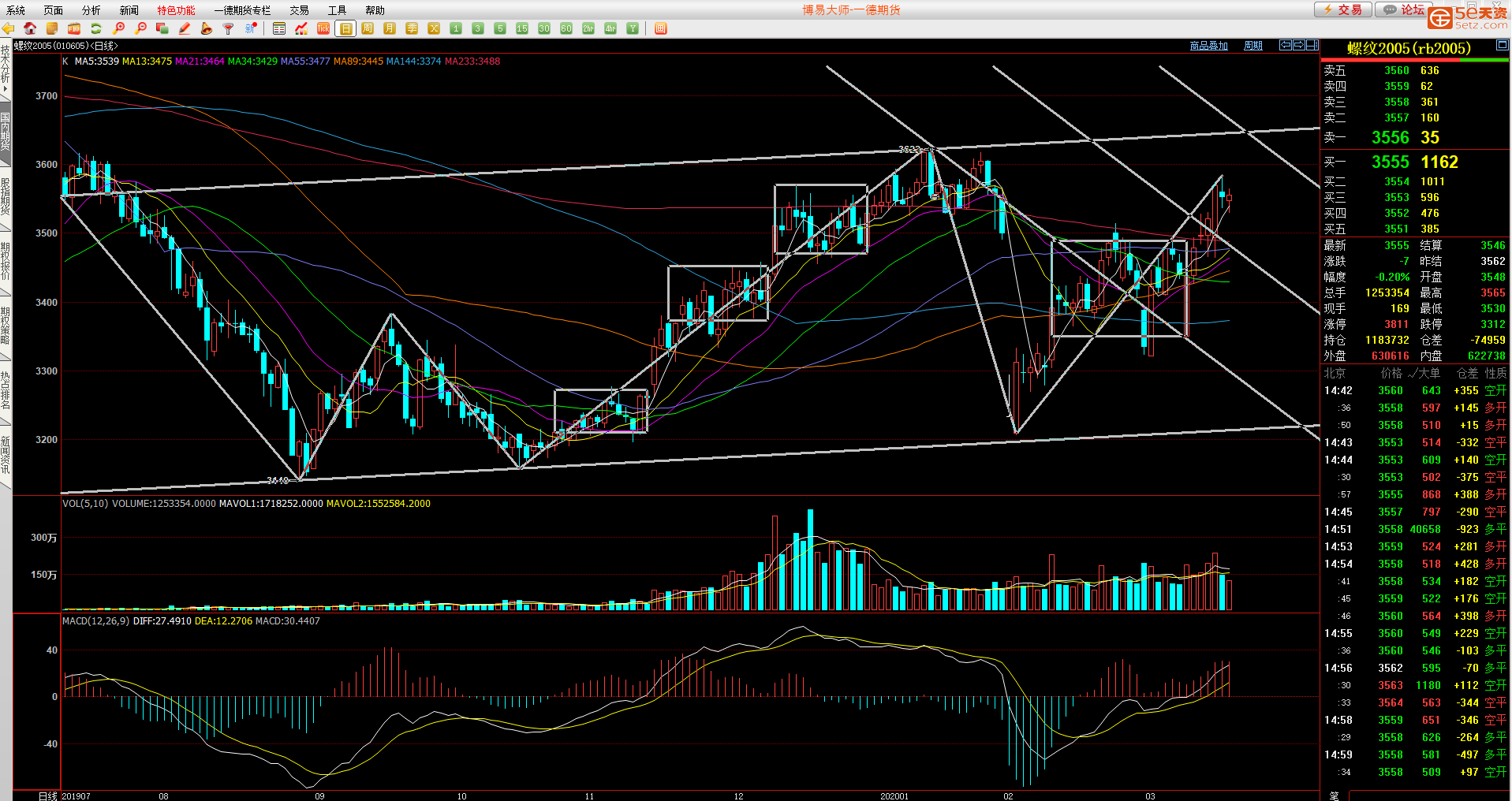Switch to 期权报价 side tab
Screen dimensions: 1512x801
(6, 262)
